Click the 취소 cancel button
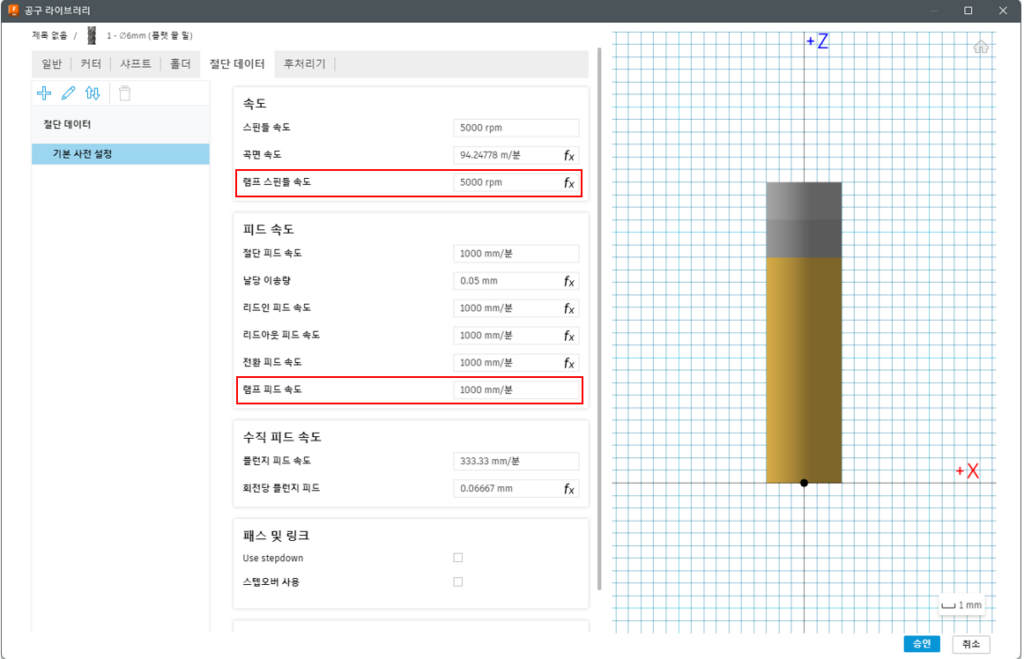 click(970, 644)
